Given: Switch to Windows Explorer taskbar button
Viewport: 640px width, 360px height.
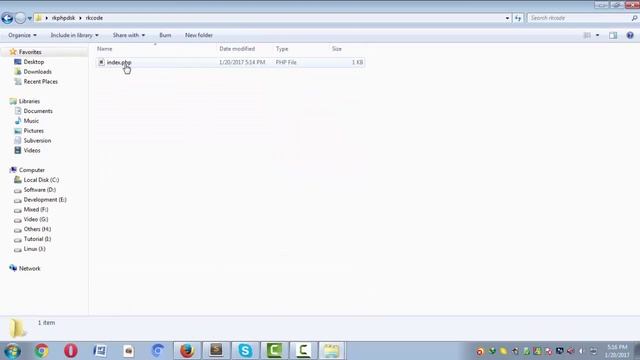Looking at the screenshot, I should coord(331,351).
